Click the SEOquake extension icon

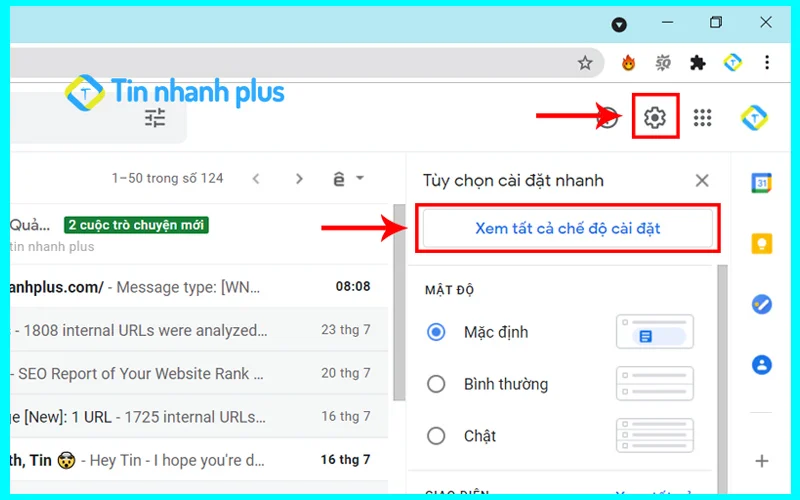[663, 63]
